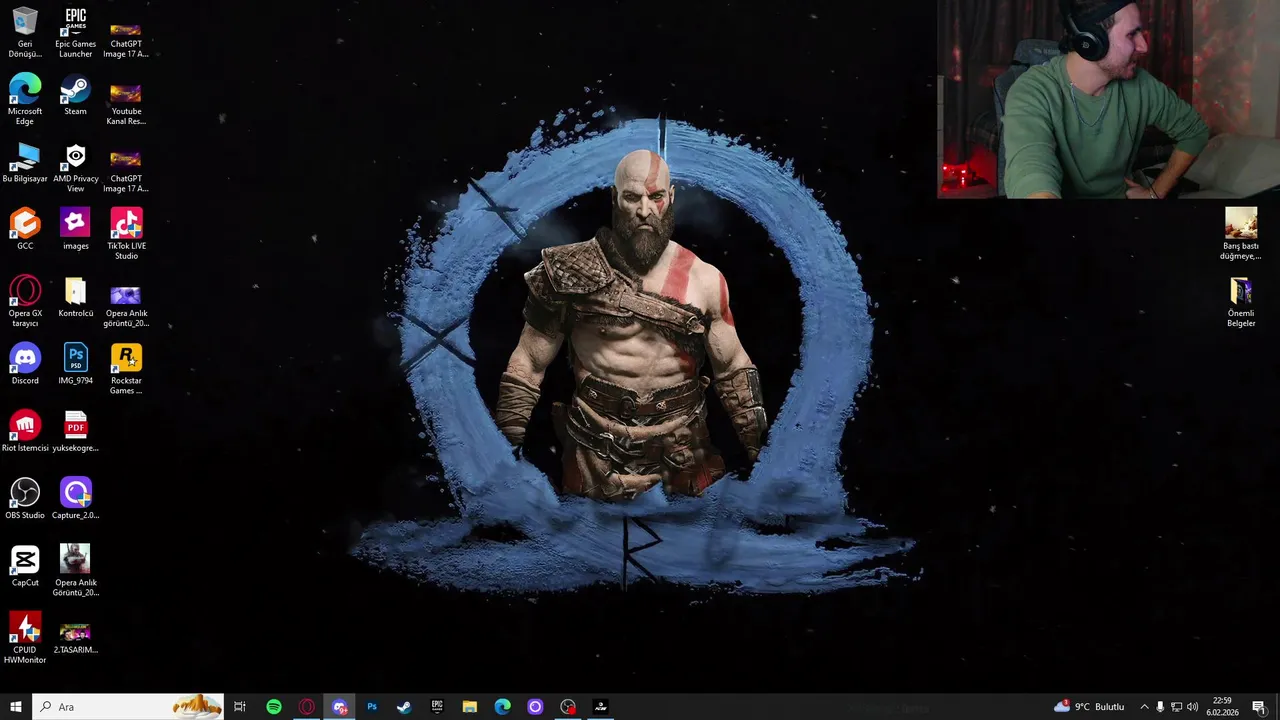
Task: Launch OBS Studio desktop shortcut
Action: point(25,499)
